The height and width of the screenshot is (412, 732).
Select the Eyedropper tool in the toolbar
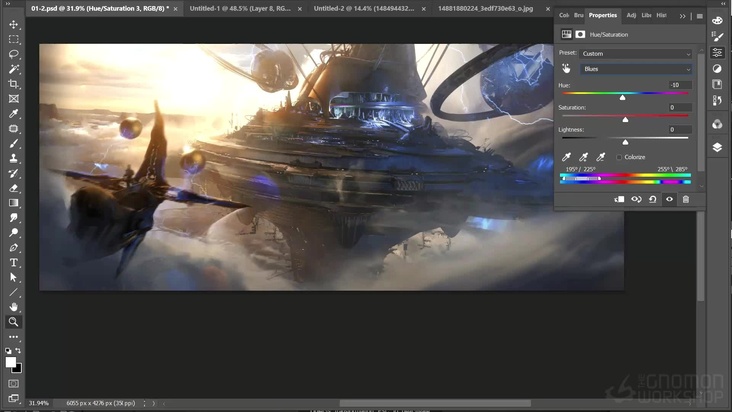tap(14, 114)
